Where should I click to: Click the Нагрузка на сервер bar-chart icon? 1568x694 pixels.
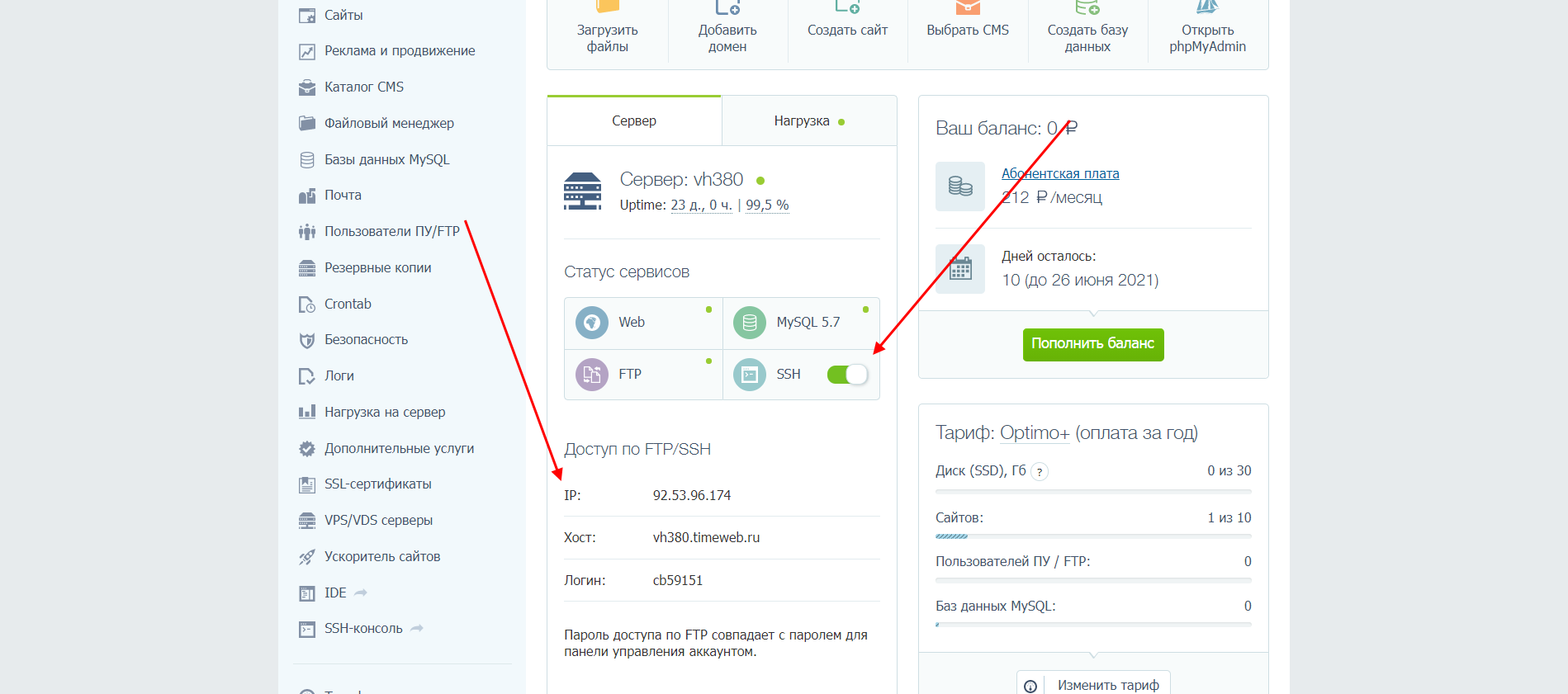pyautogui.click(x=307, y=412)
